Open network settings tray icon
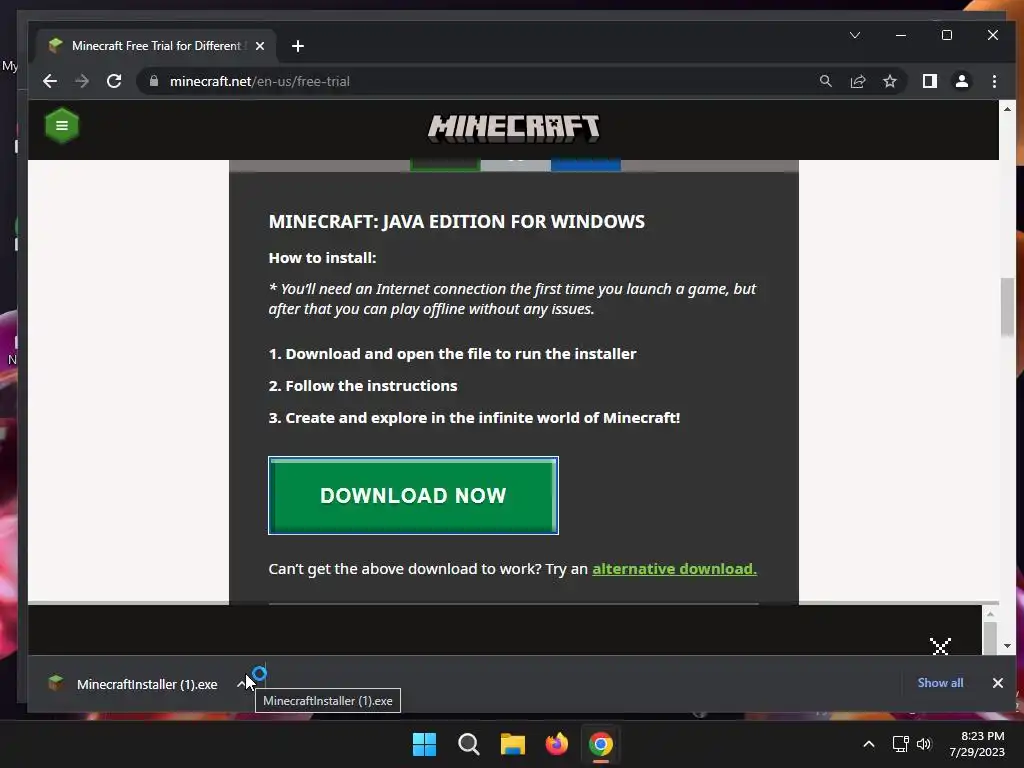Viewport: 1024px width, 768px height. (901, 744)
